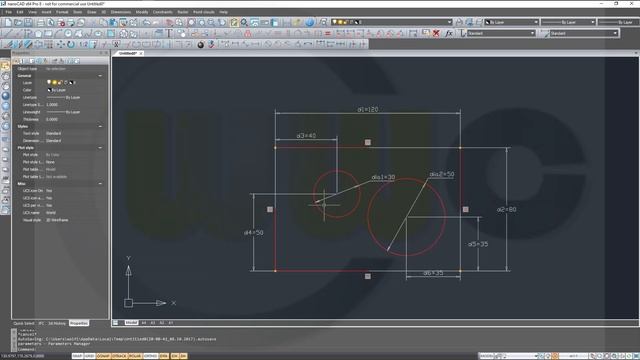The height and width of the screenshot is (360, 640).
Task: Click the New document icon
Action: click(8, 22)
